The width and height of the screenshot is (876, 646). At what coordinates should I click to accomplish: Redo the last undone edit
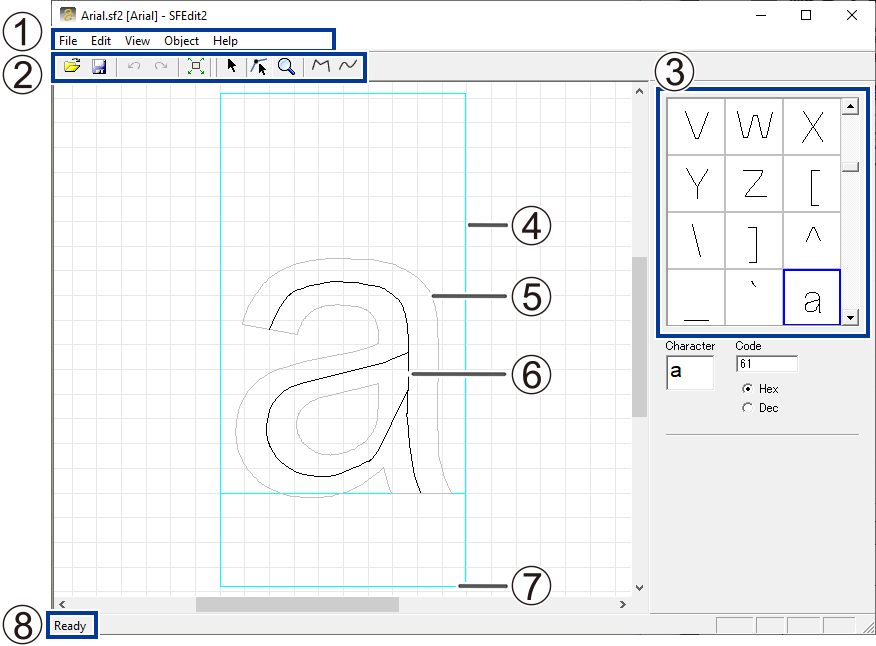[161, 66]
